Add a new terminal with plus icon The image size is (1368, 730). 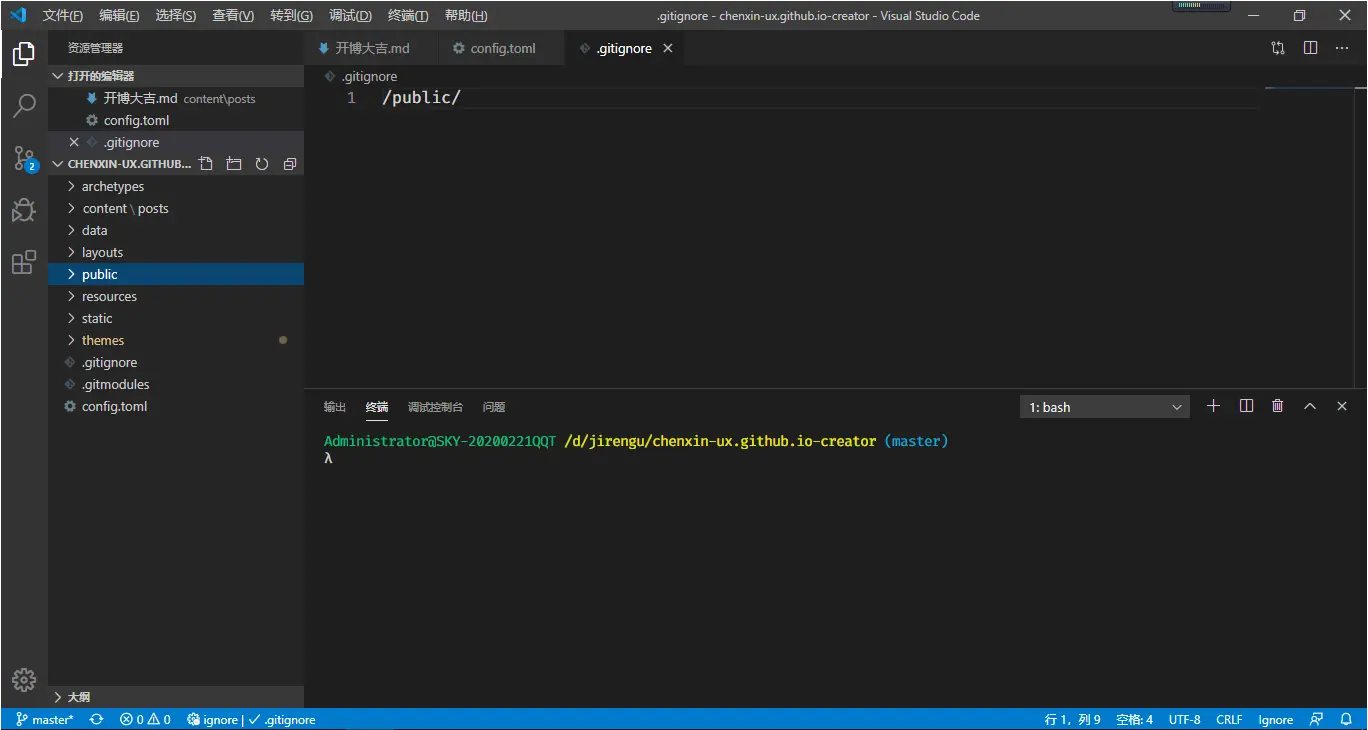coord(1213,406)
